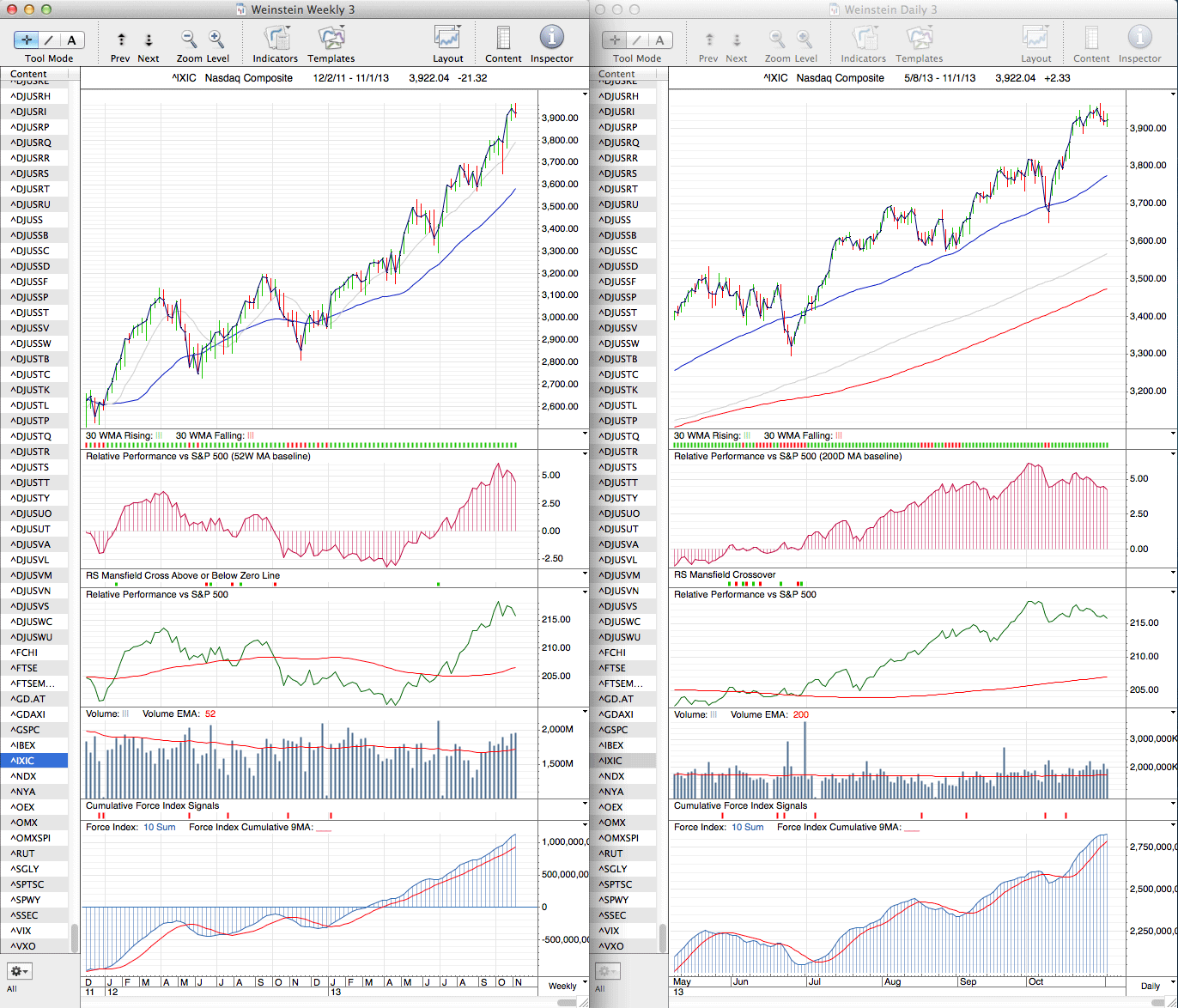Zoom out with the minus magnifier
This screenshot has width=1178, height=1008.
pos(189,39)
